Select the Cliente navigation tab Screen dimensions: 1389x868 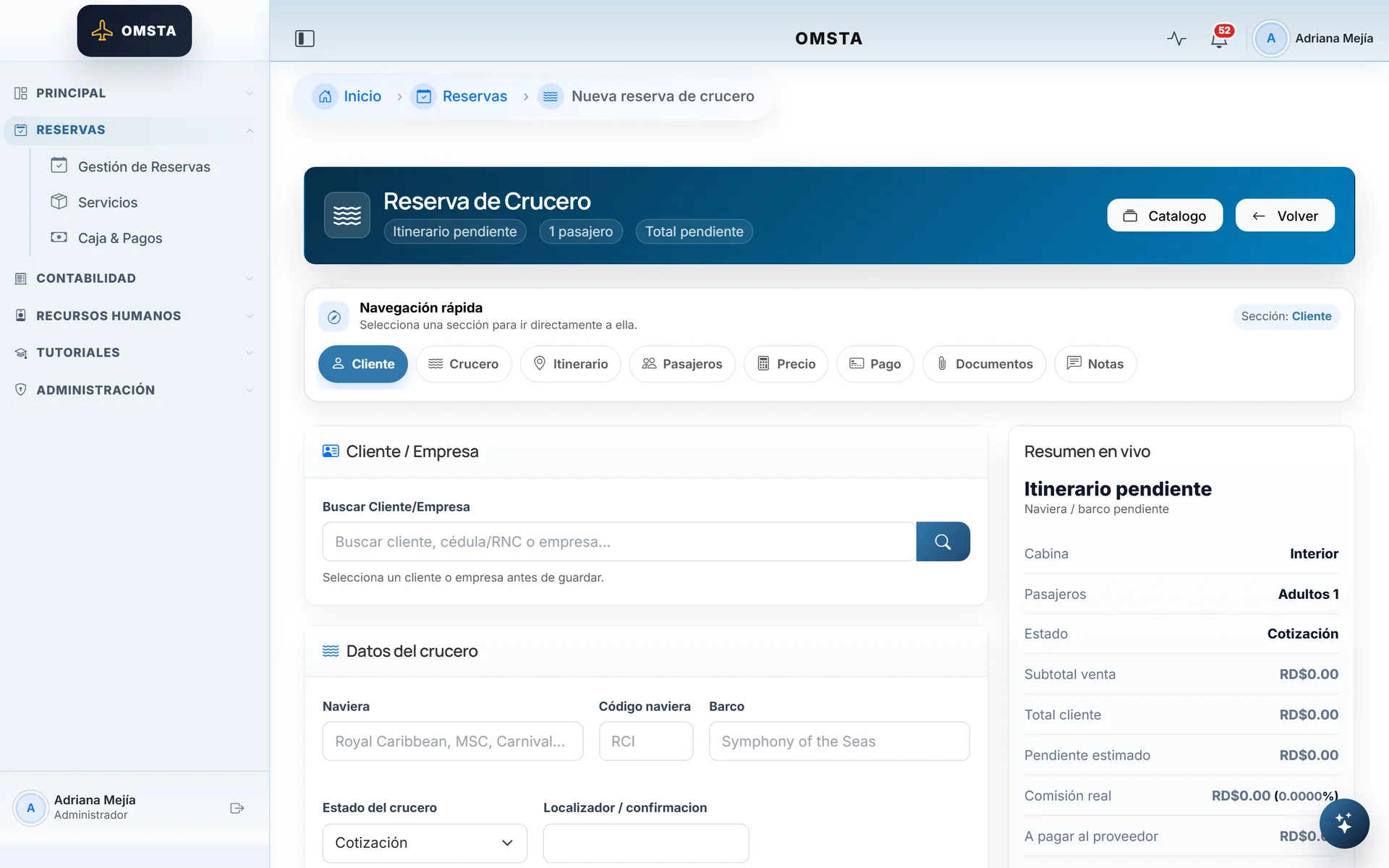click(362, 364)
